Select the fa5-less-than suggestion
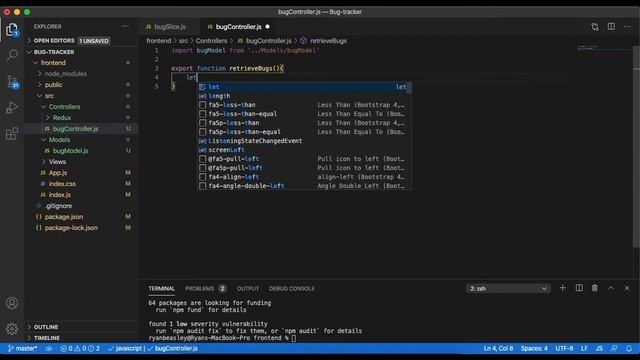 click(304, 105)
